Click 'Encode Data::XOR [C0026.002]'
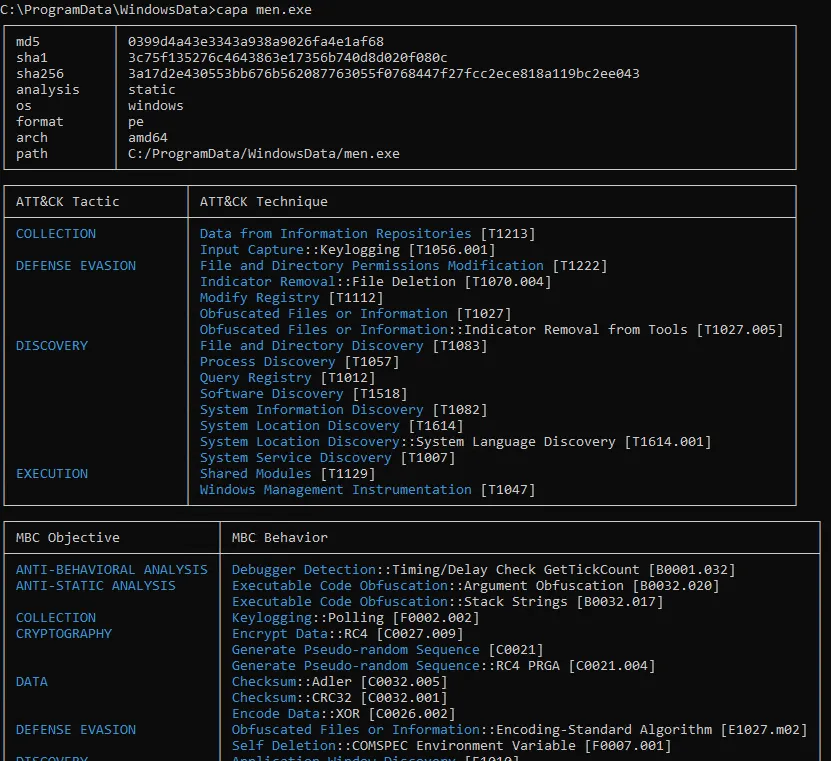Image resolution: width=831 pixels, height=761 pixels. pyautogui.click(x=343, y=714)
